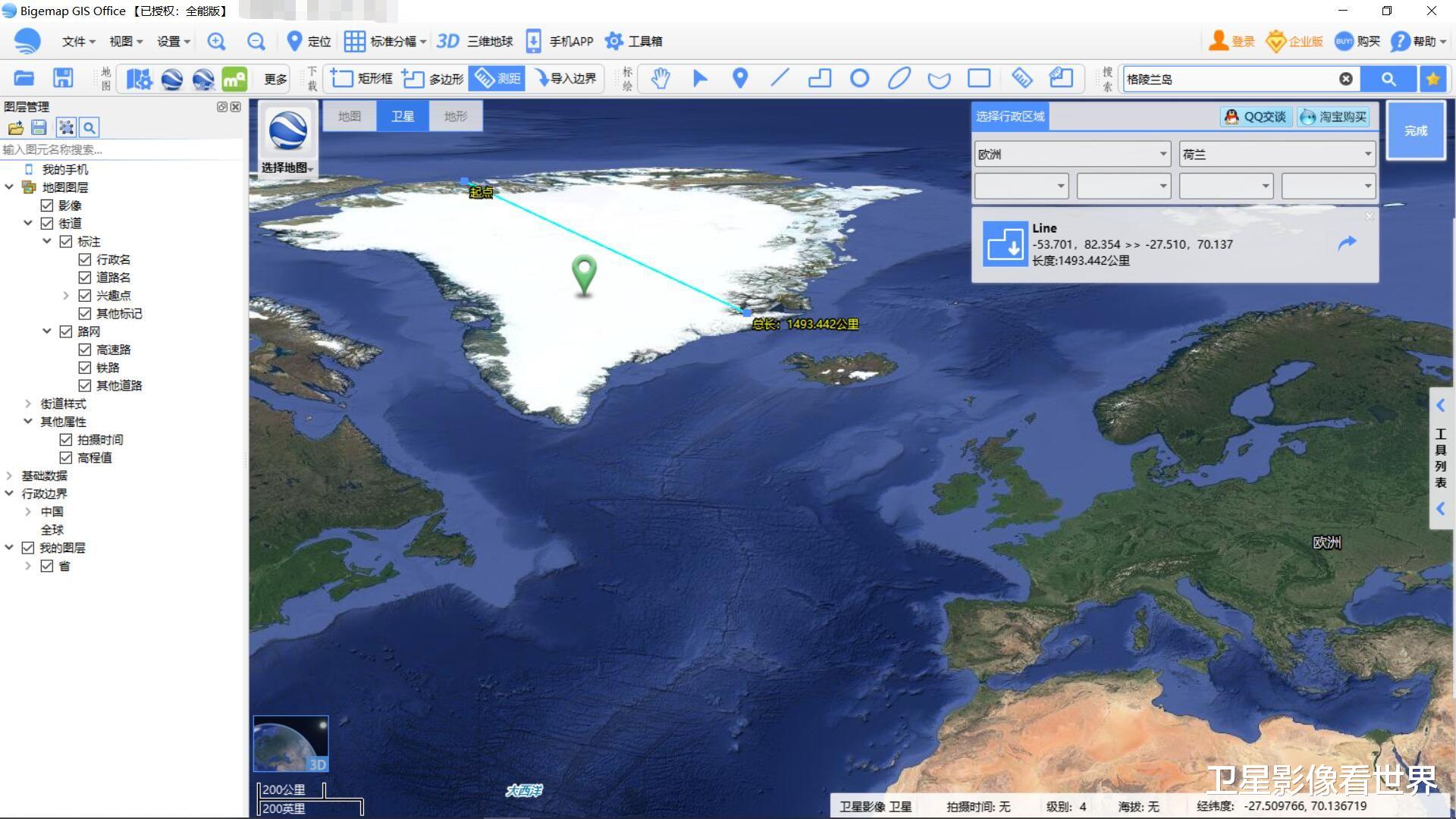1456x819 pixels.
Task: Close the layer management panel
Action: (236, 107)
